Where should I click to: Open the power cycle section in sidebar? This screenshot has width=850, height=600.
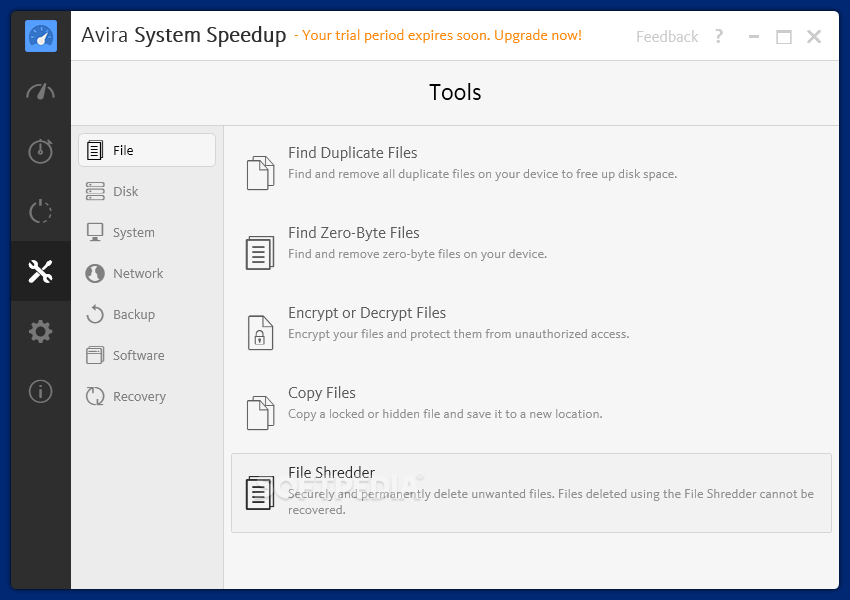[41, 211]
